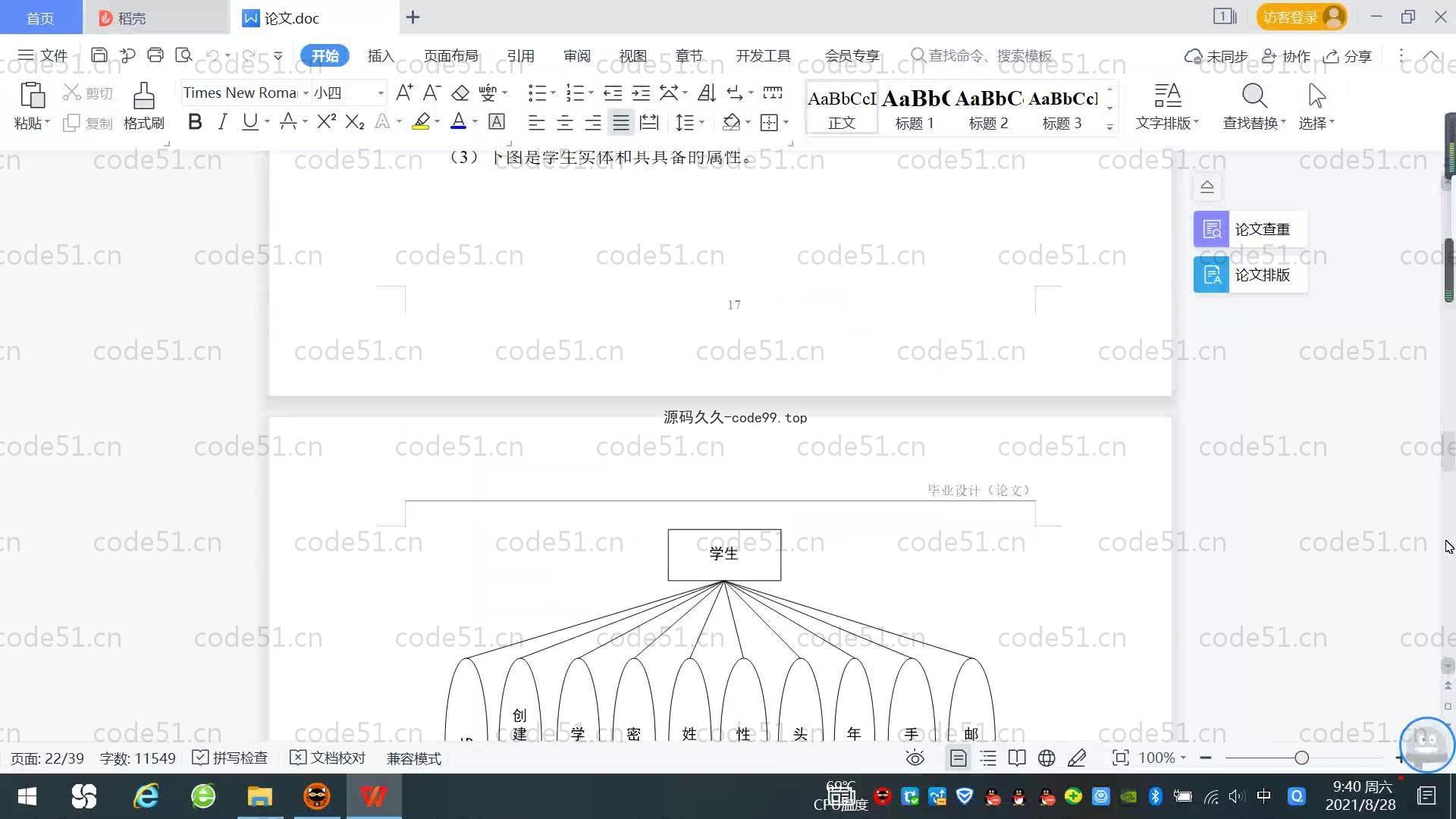This screenshot has height=819, width=1456.
Task: Click the guest login button (访客登录)
Action: [x=1301, y=17]
